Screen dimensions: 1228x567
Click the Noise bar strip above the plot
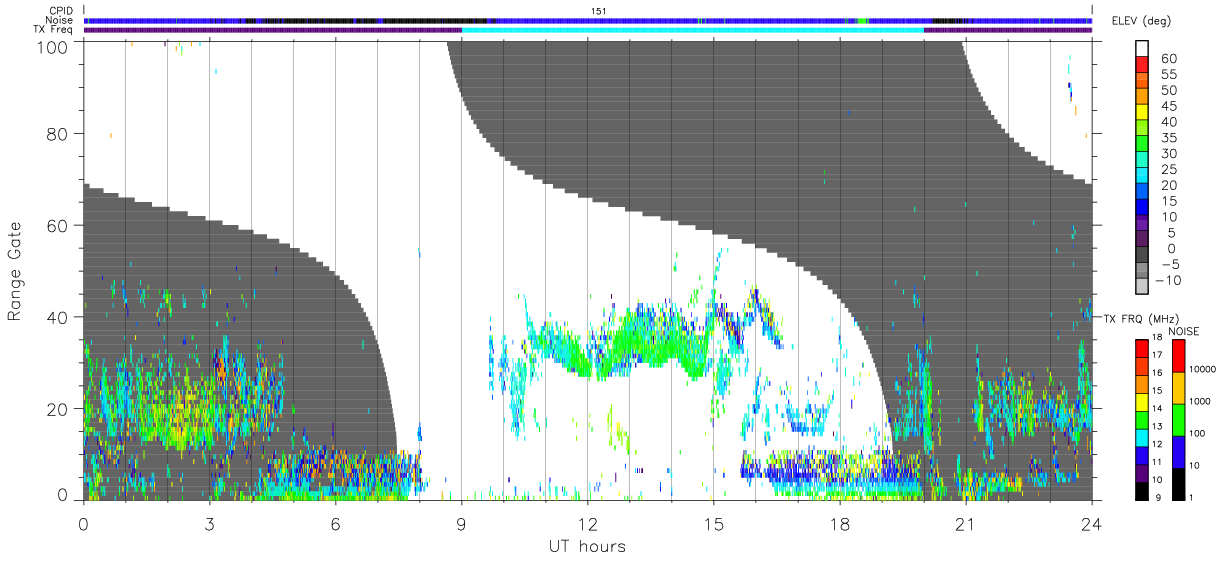587,20
